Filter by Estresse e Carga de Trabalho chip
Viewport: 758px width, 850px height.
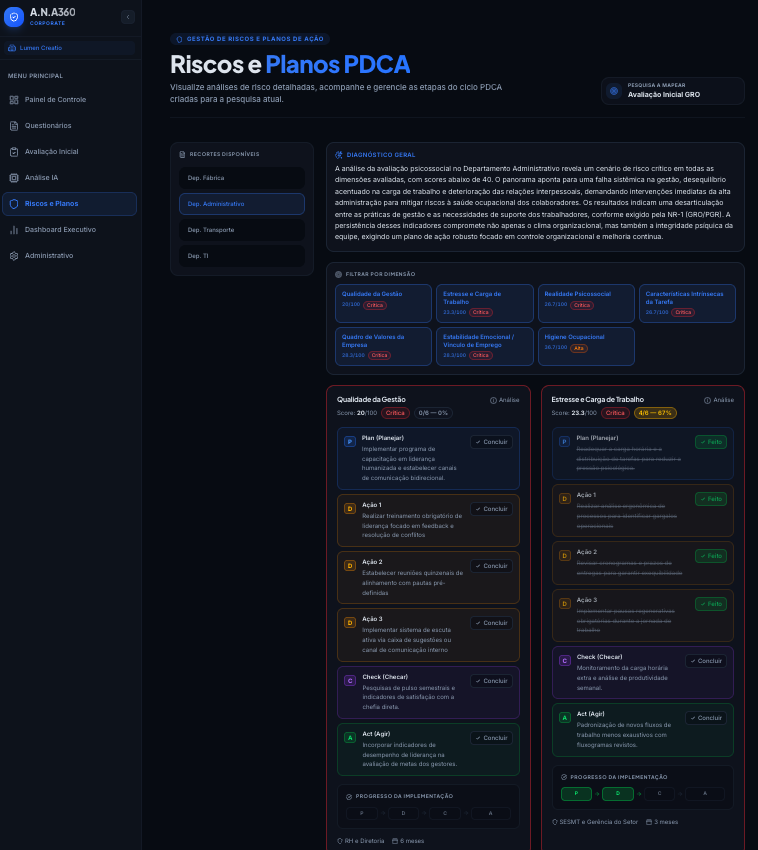485,304
